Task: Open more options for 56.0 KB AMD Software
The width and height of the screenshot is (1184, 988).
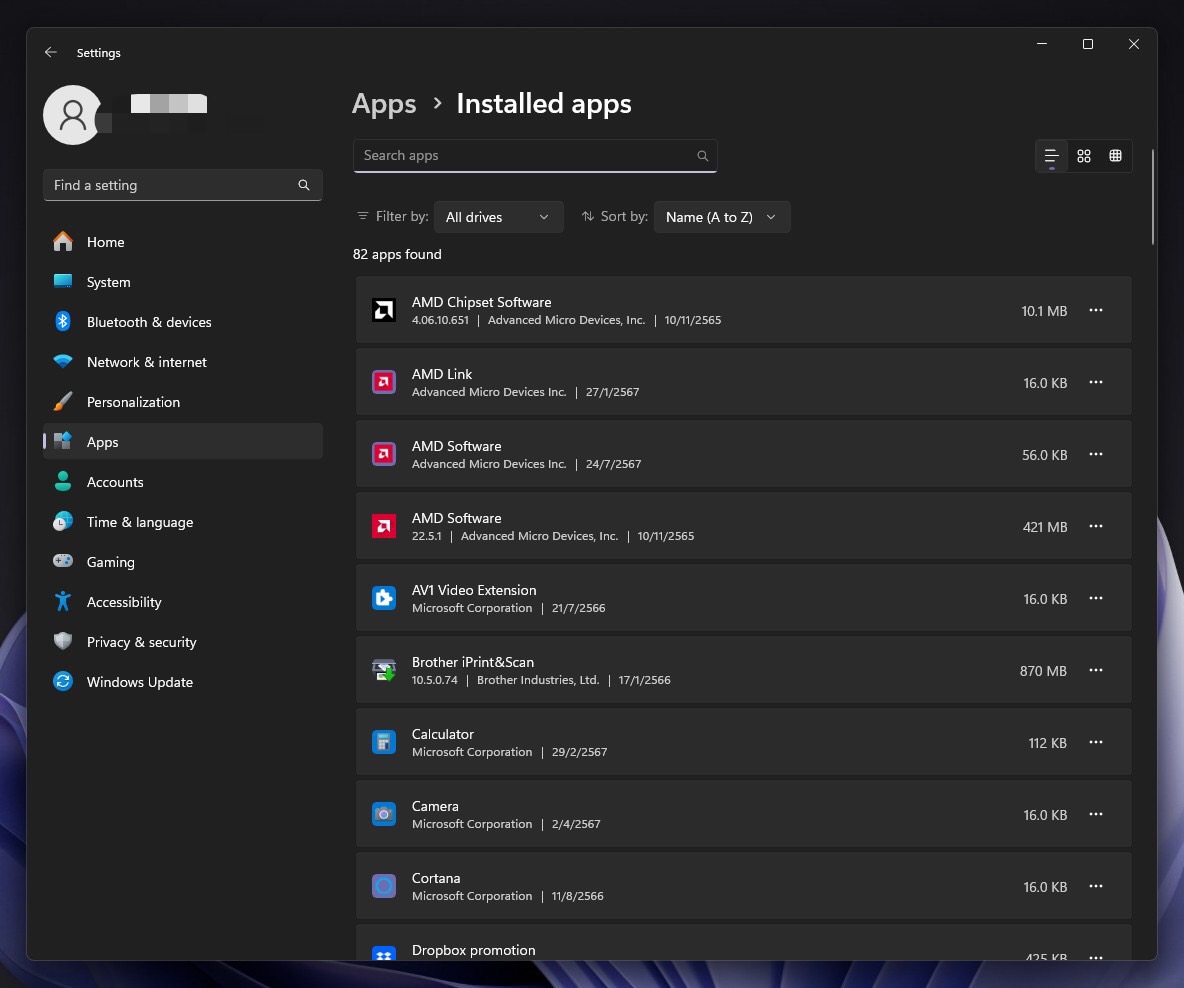Action: point(1096,454)
